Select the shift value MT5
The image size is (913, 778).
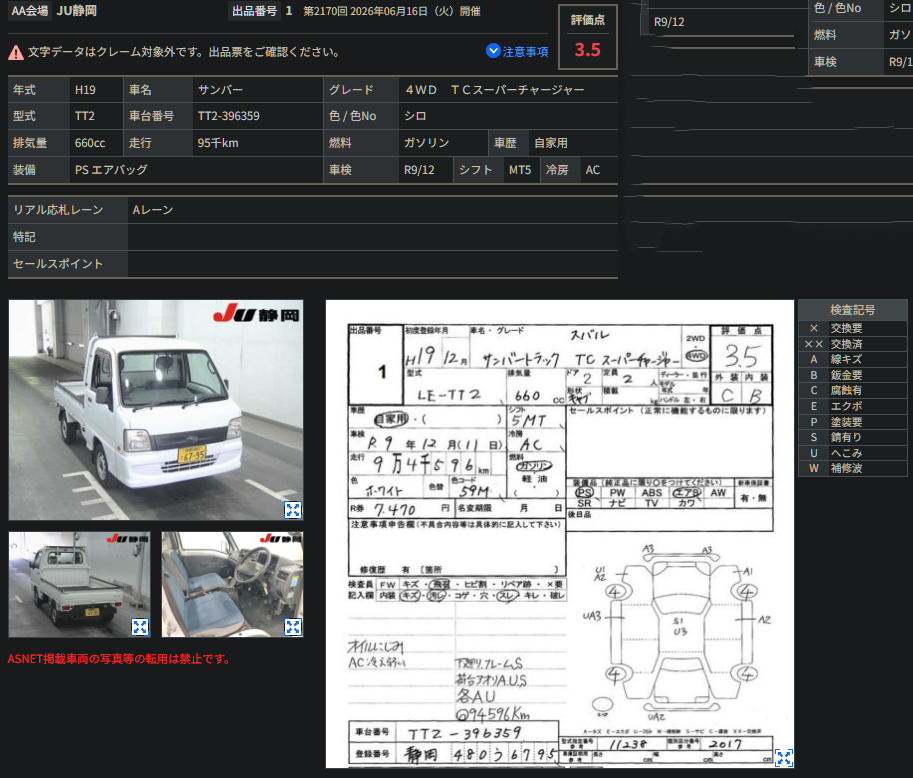coord(520,169)
